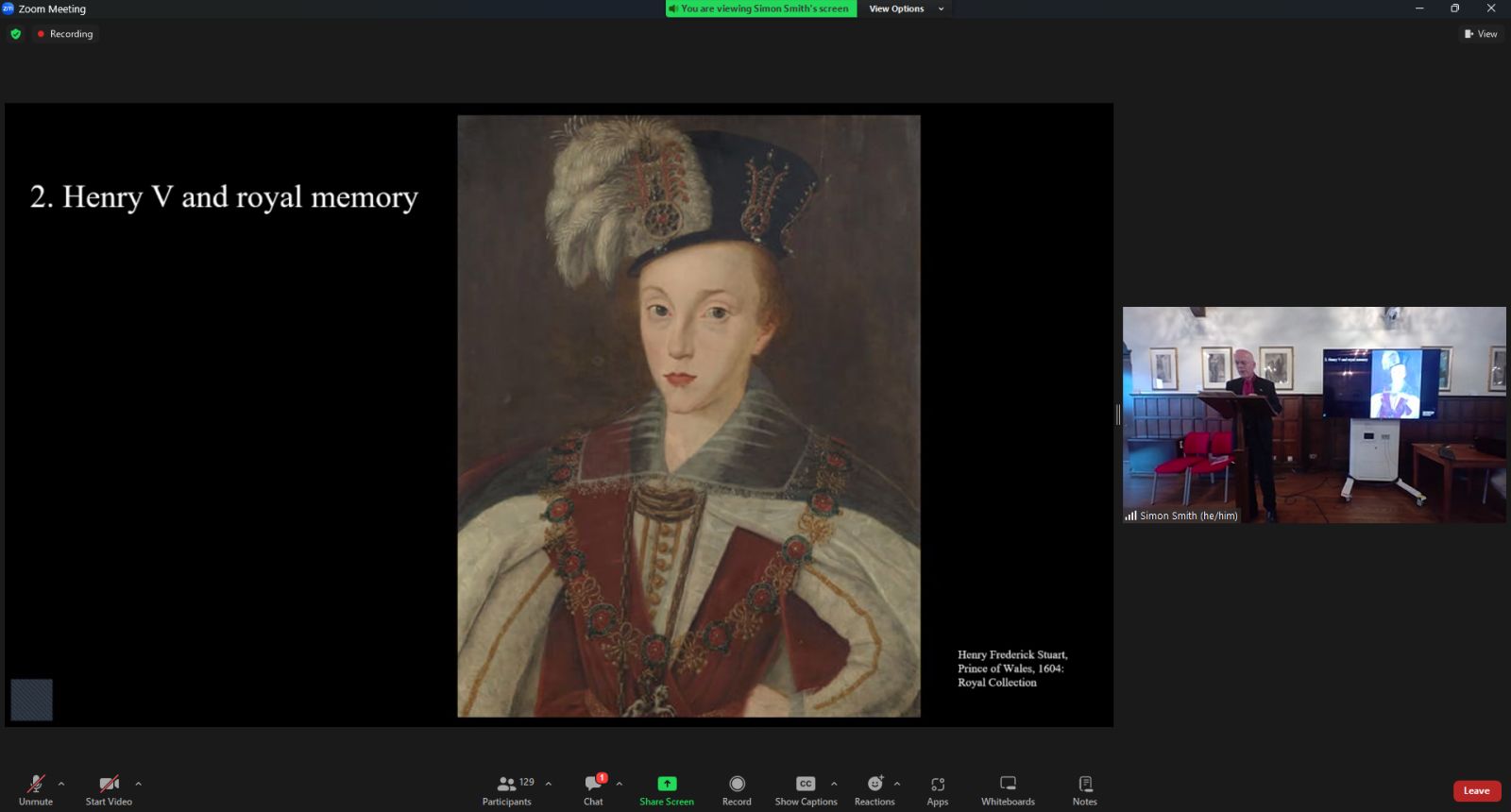Viewport: 1511px width, 812px height.
Task: Select Simon Smith's video thumbnail
Action: [1314, 414]
